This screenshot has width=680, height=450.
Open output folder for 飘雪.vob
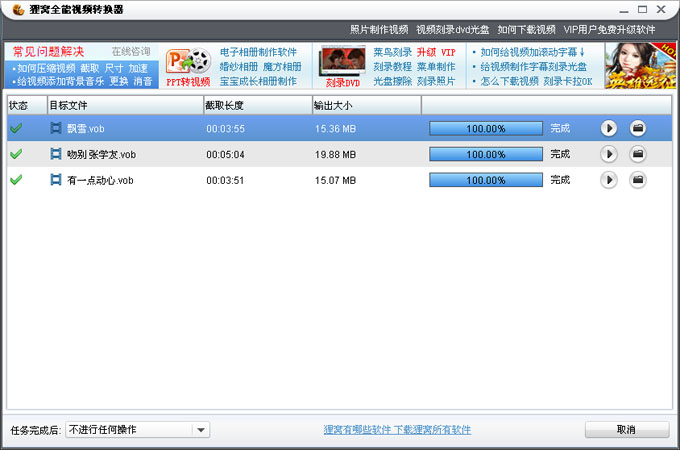tap(638, 128)
